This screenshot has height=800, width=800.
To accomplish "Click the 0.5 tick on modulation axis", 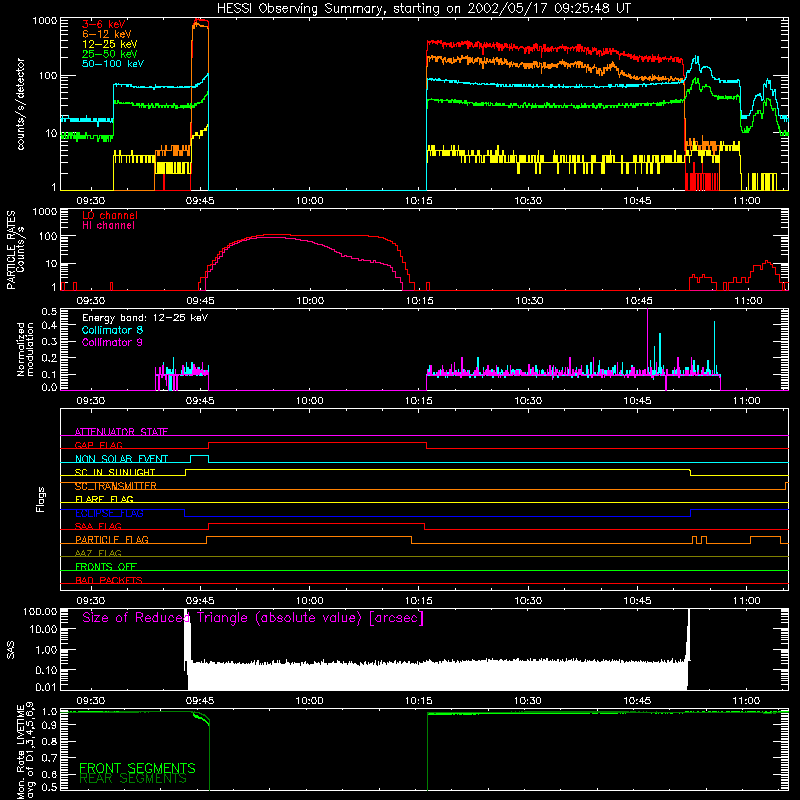I will [49, 311].
